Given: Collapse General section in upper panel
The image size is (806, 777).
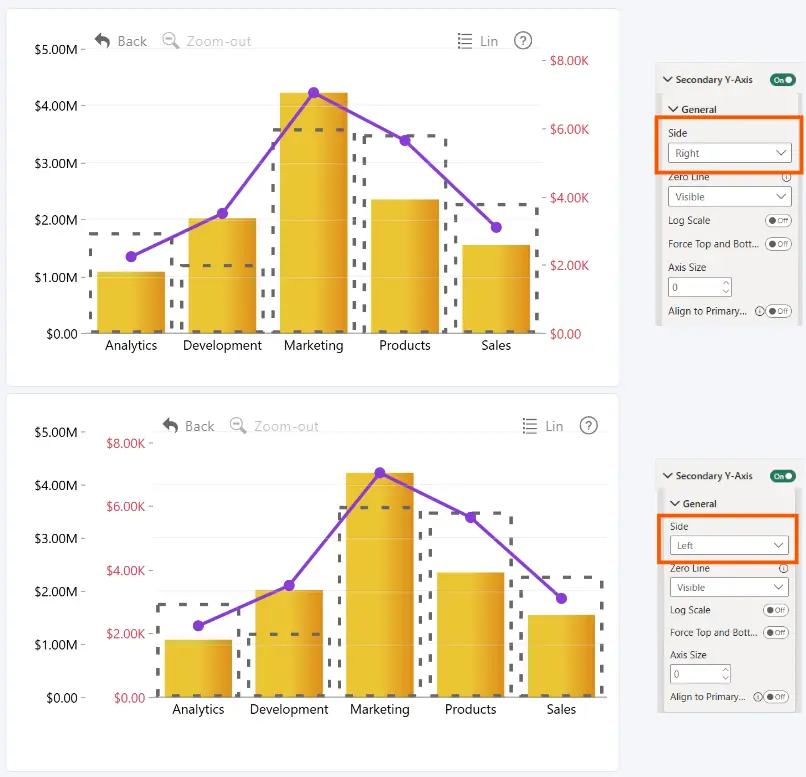Looking at the screenshot, I should [673, 109].
